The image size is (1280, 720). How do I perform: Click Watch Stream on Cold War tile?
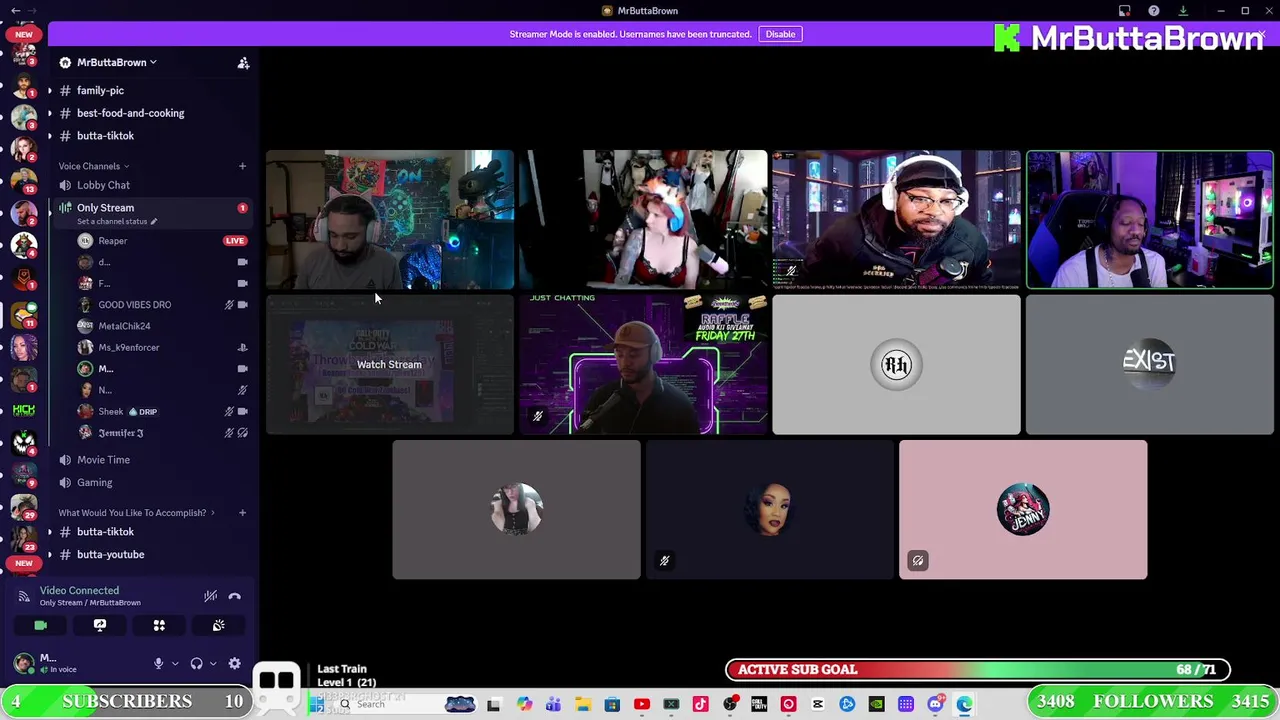point(389,365)
